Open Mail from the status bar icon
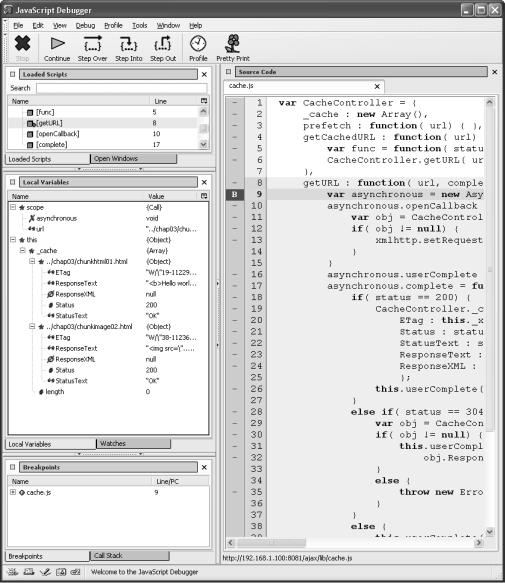The width and height of the screenshot is (505, 583). click(x=29, y=572)
